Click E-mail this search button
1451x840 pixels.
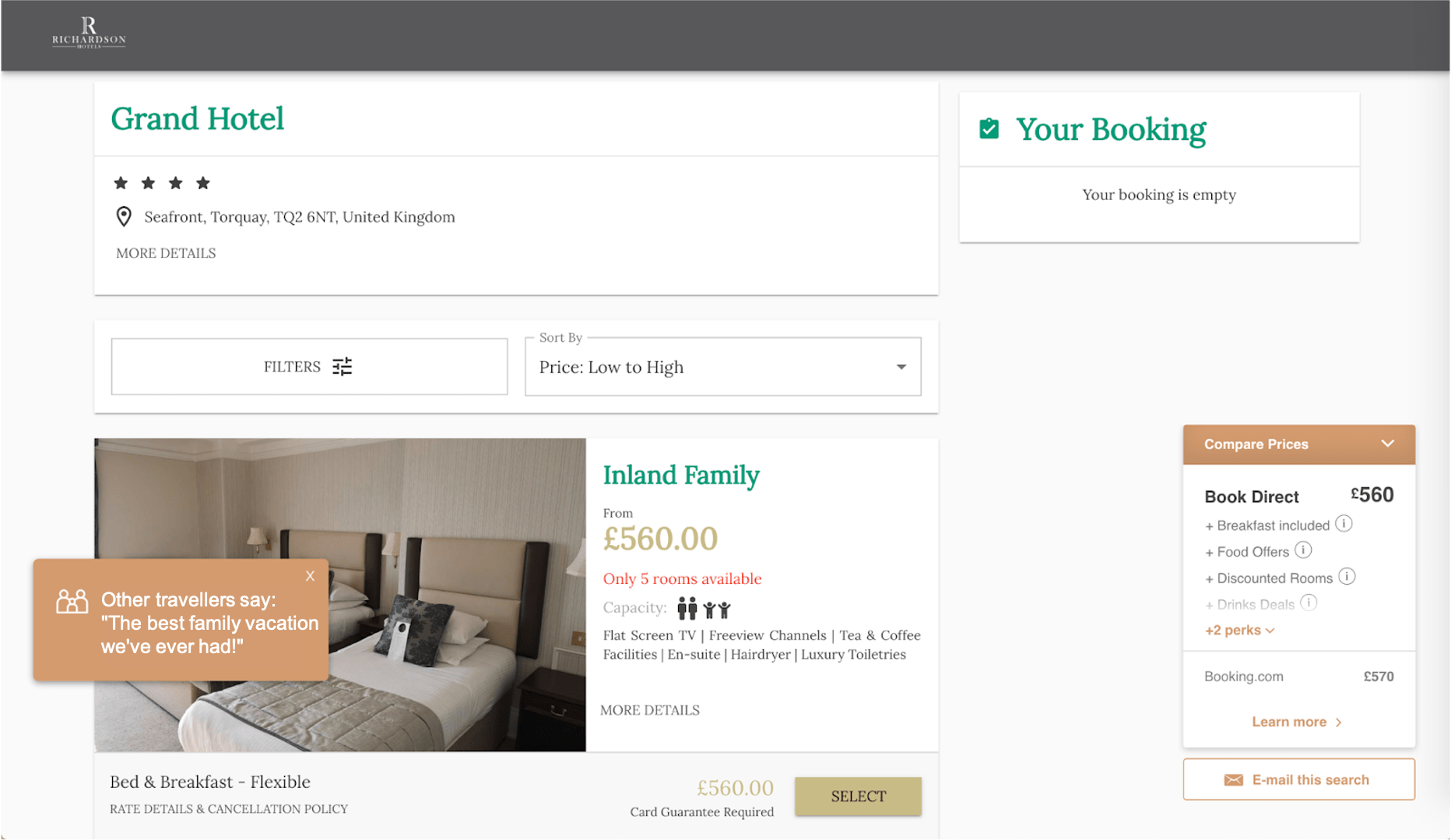(x=1298, y=779)
